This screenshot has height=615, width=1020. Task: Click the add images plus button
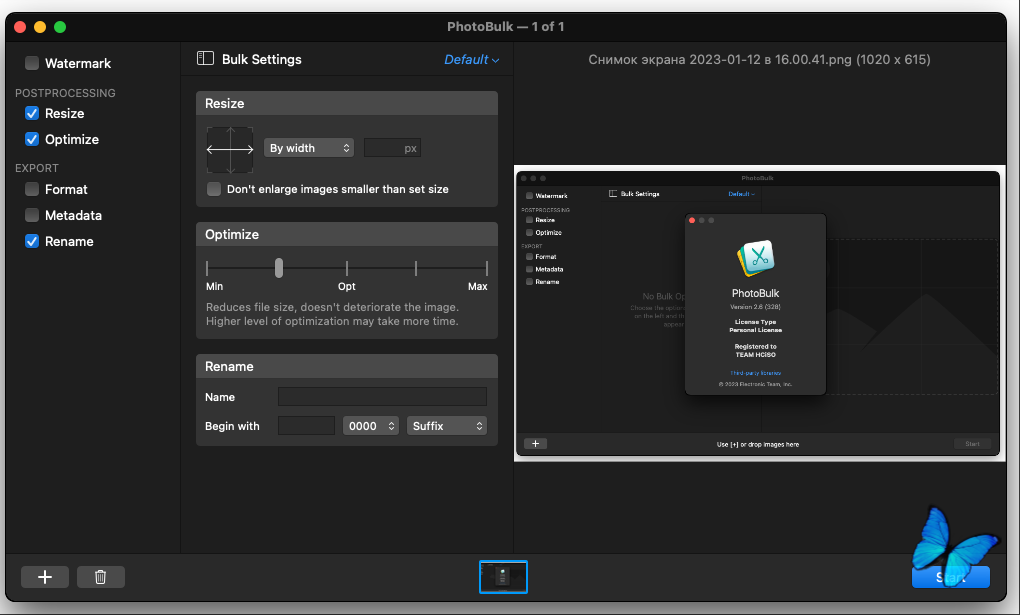[45, 577]
